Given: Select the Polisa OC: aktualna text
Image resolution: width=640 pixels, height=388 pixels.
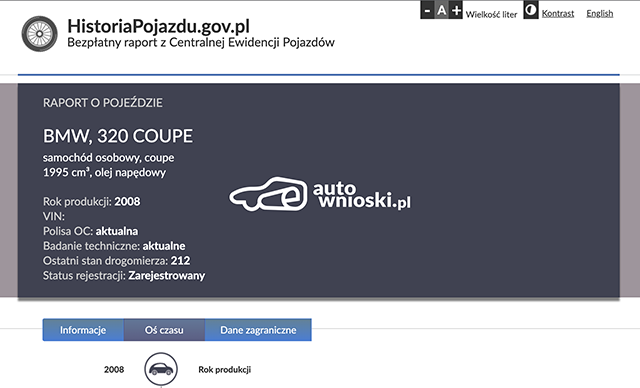Looking at the screenshot, I should point(91,231).
